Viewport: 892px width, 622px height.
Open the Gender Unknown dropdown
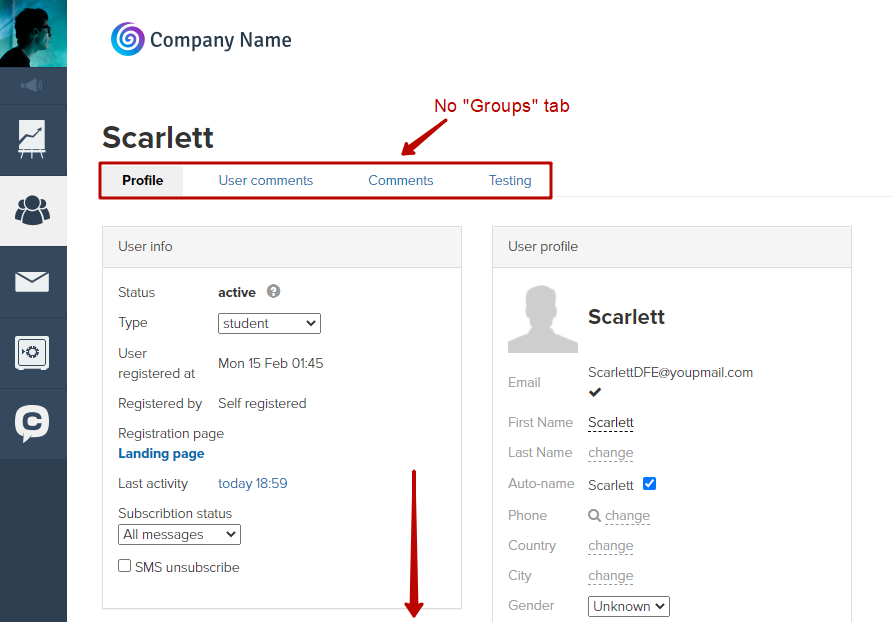click(x=629, y=606)
